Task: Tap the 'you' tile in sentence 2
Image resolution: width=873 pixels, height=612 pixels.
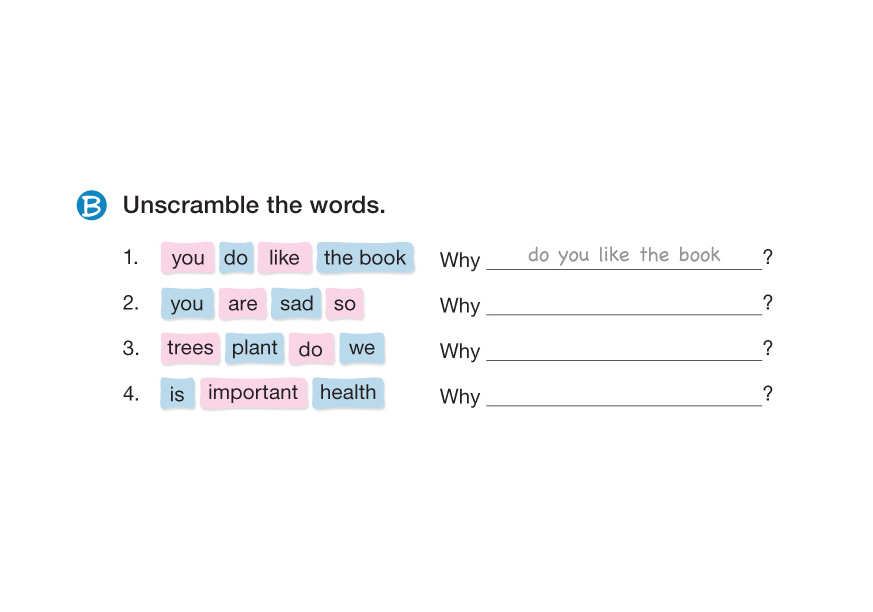Action: pos(187,304)
